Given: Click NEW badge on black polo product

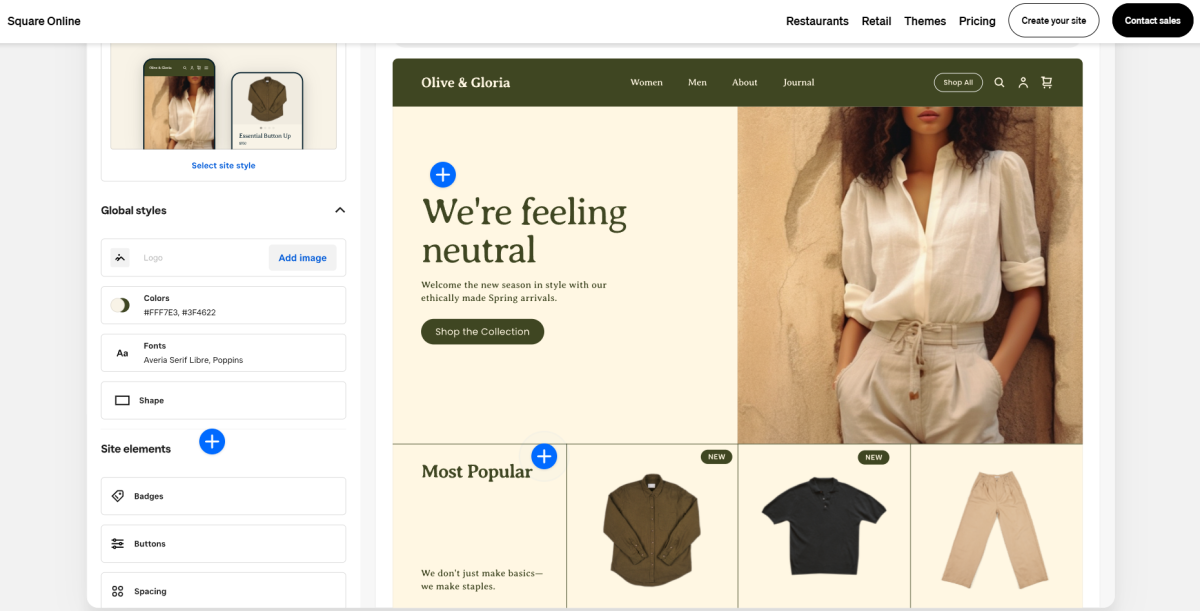Looking at the screenshot, I should coord(874,457).
